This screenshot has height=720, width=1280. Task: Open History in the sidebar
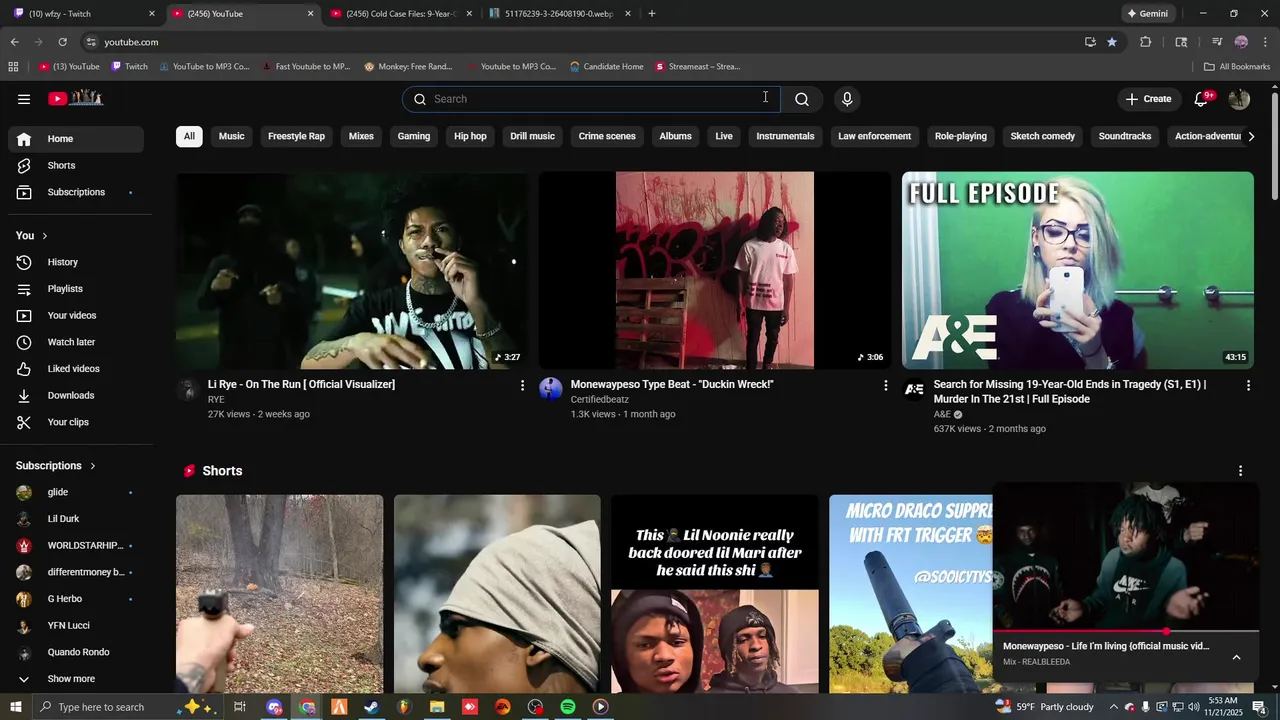tap(76, 262)
